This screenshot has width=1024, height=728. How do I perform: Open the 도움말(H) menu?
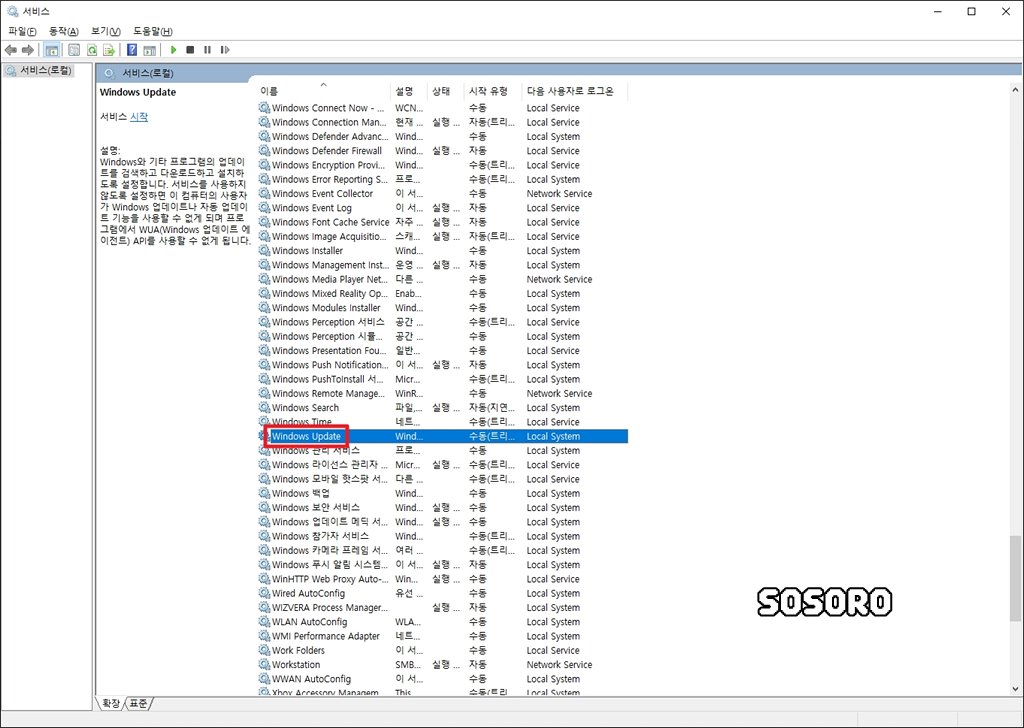click(153, 31)
